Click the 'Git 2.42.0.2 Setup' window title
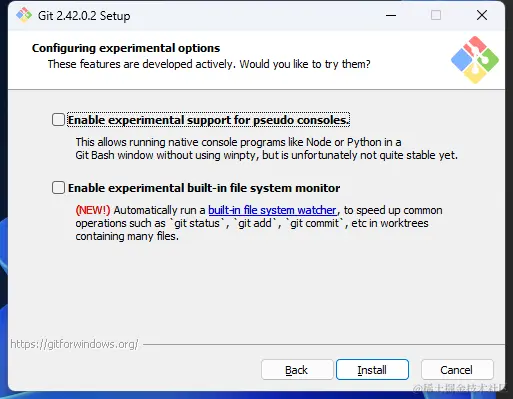The image size is (513, 399). pyautogui.click(x=84, y=16)
